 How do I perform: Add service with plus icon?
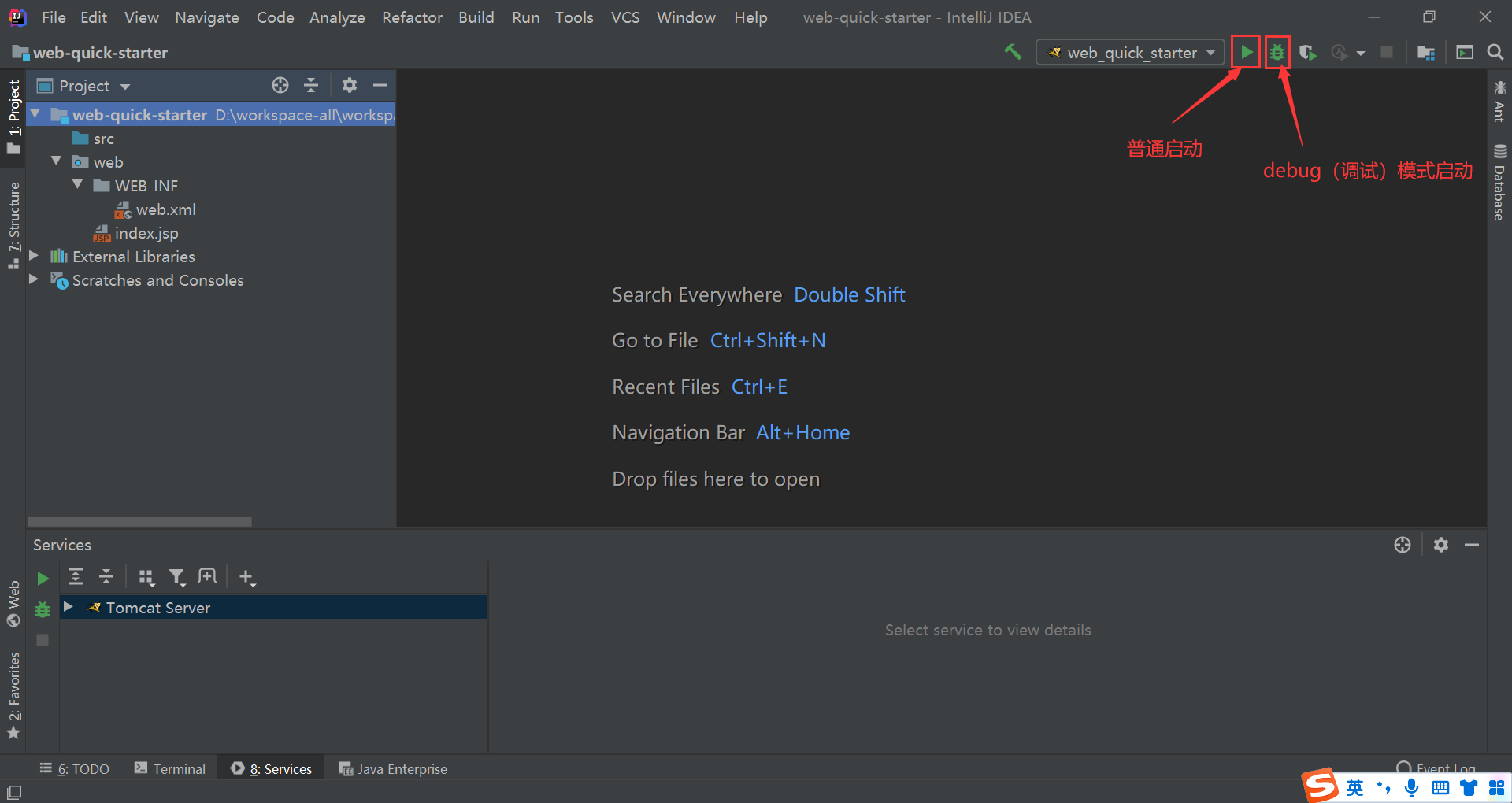click(247, 577)
